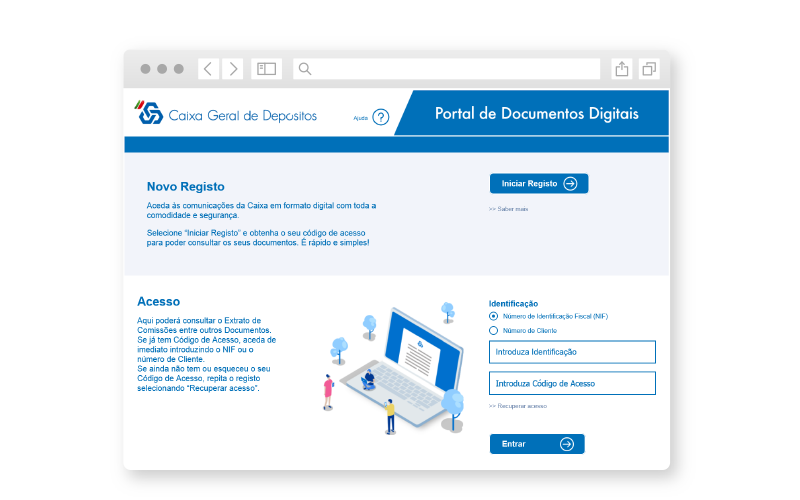Click the Ajuda link text
Viewport: 800px width, 500px height.
pos(361,118)
